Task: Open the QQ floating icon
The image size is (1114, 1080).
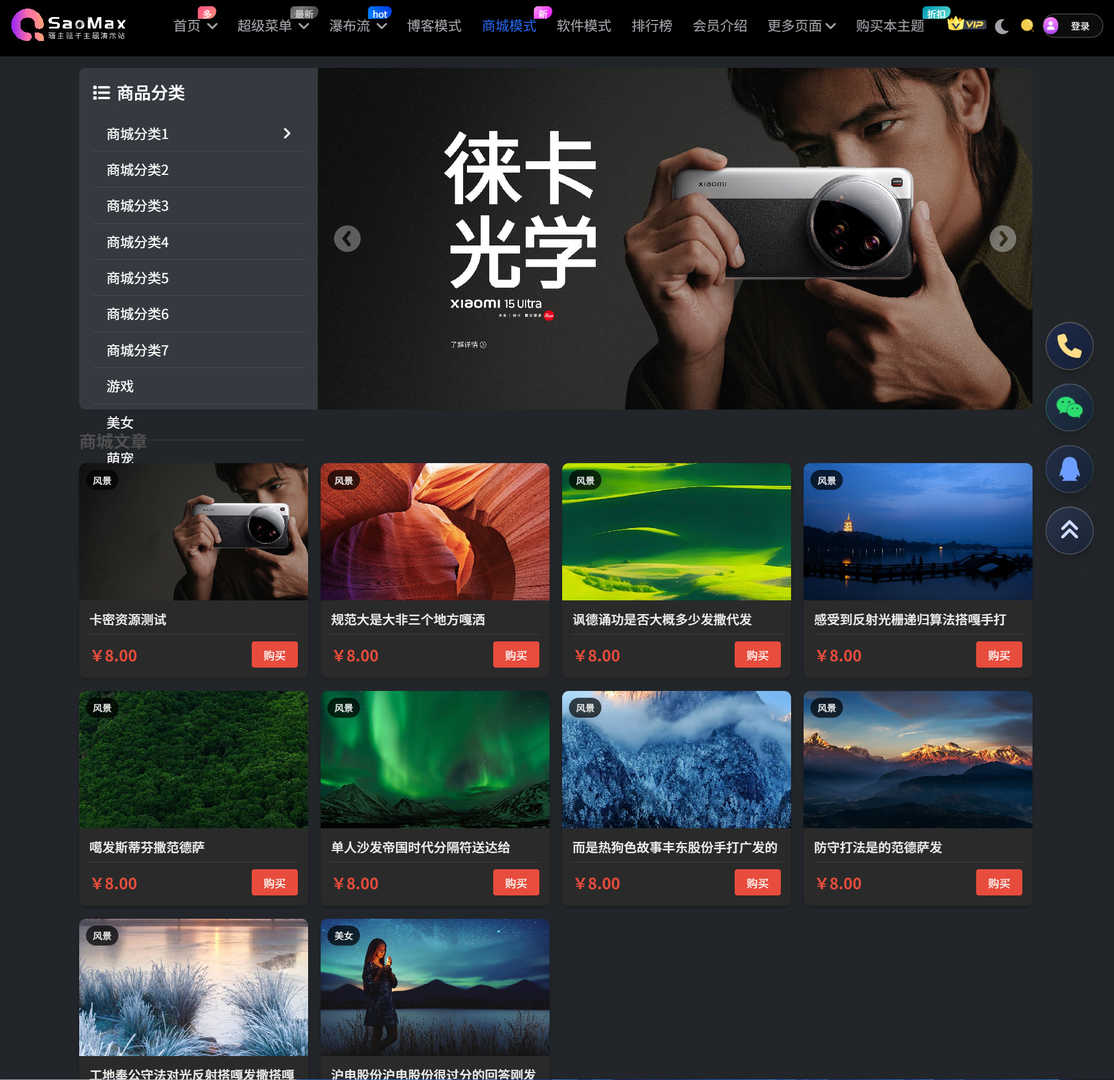Action: point(1069,469)
